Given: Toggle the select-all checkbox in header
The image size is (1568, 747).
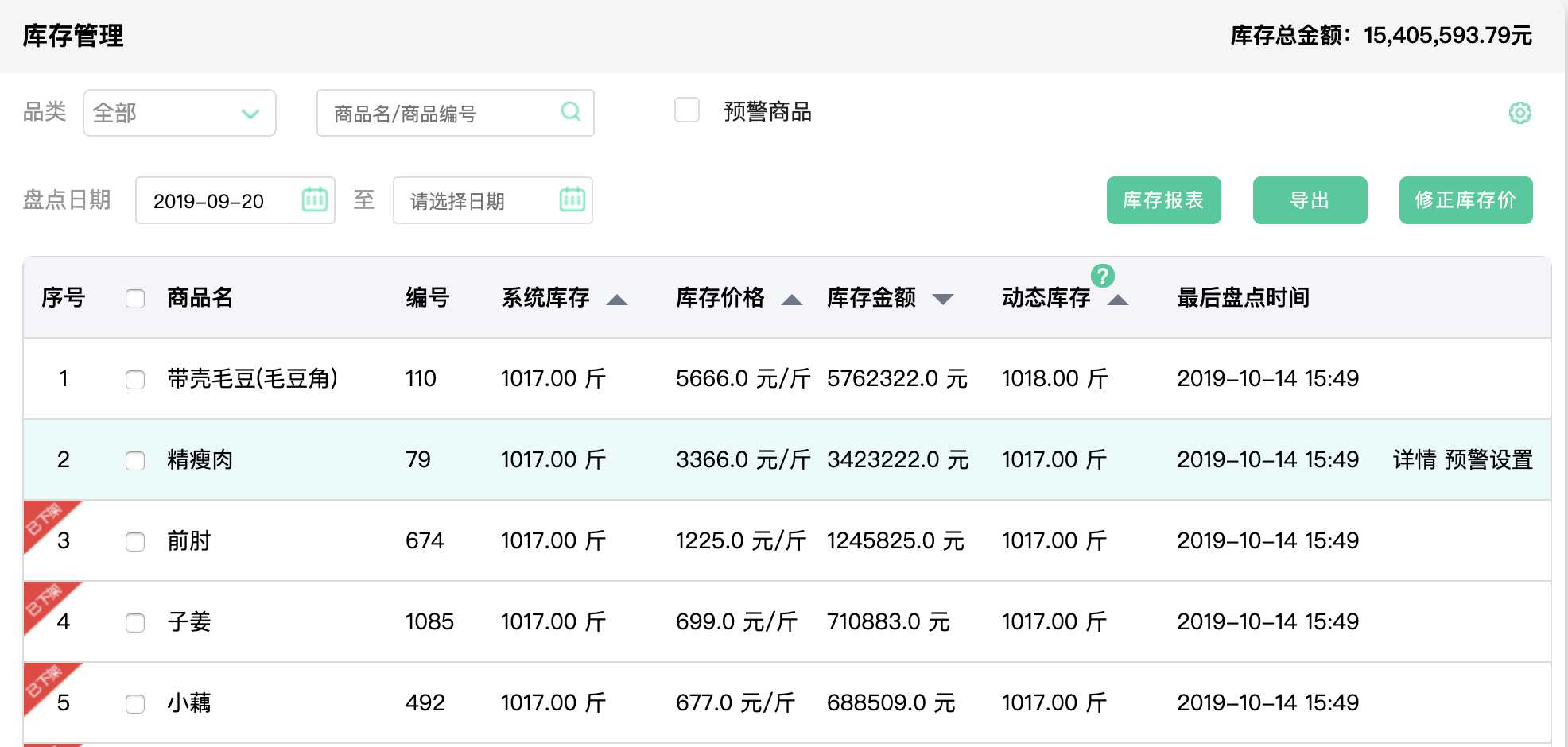Looking at the screenshot, I should (135, 299).
